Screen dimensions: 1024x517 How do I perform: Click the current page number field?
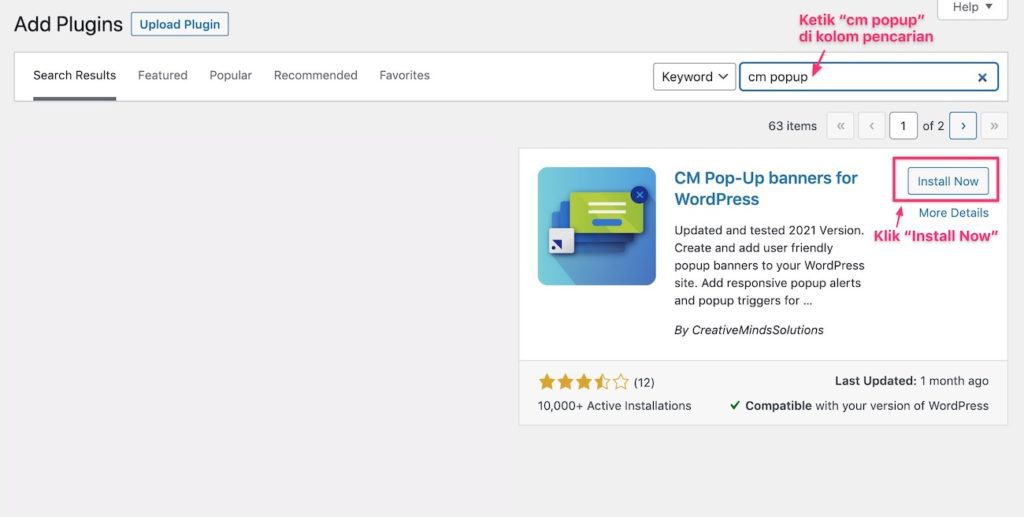tap(903, 126)
